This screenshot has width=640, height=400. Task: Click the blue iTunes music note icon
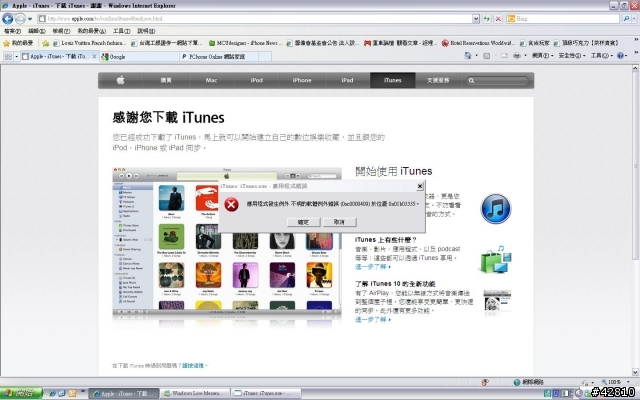tap(496, 209)
